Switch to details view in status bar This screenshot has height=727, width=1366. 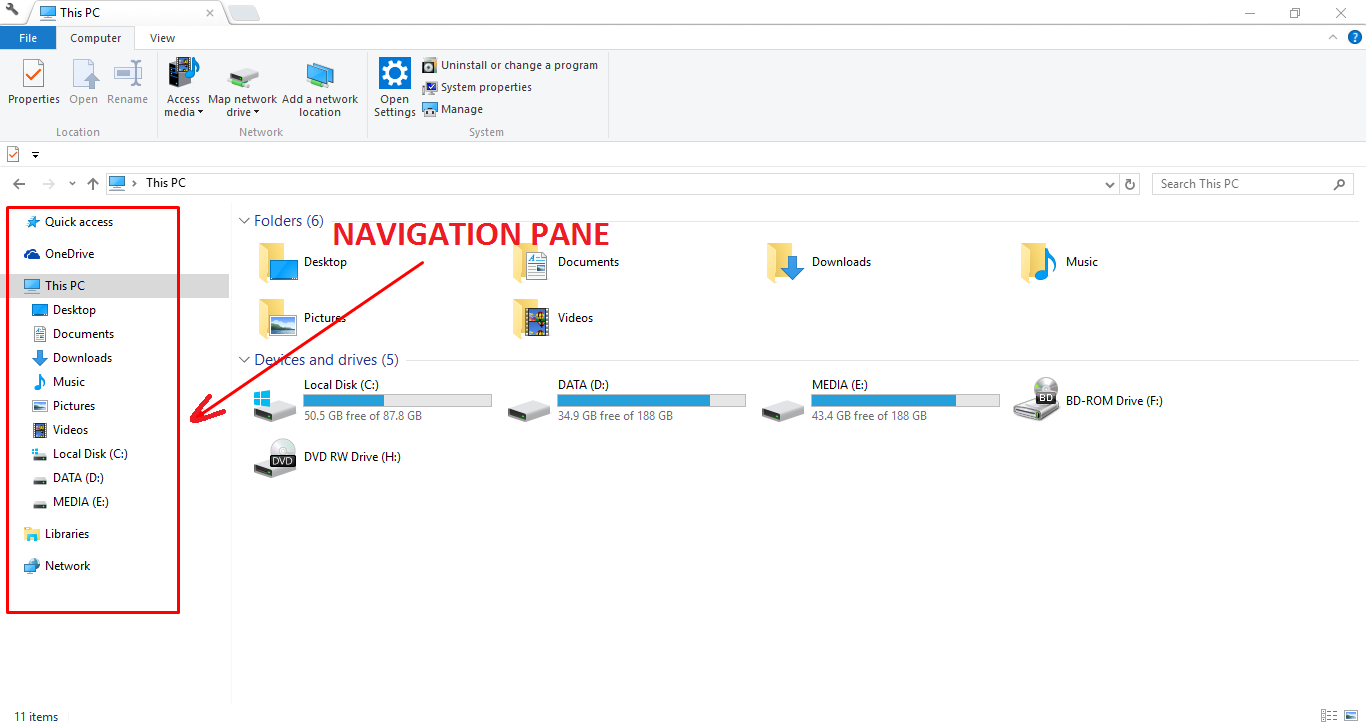click(x=1330, y=716)
